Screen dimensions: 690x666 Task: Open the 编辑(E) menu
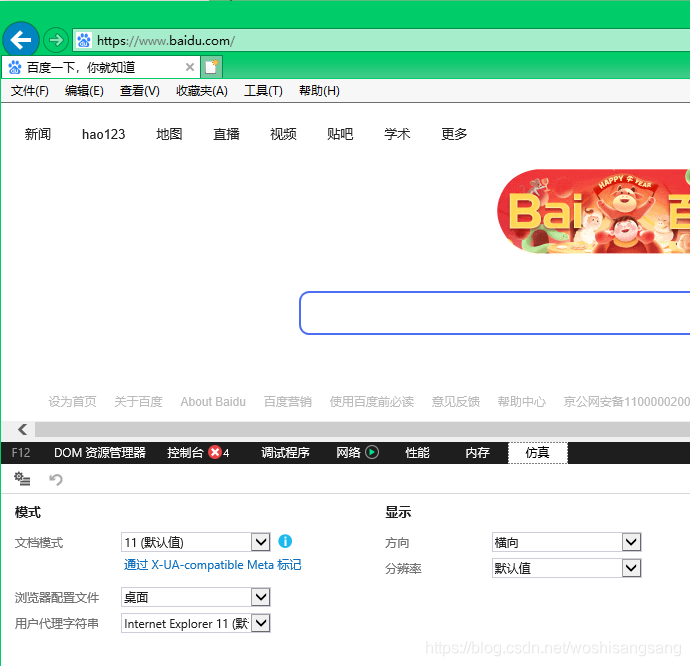click(x=84, y=91)
